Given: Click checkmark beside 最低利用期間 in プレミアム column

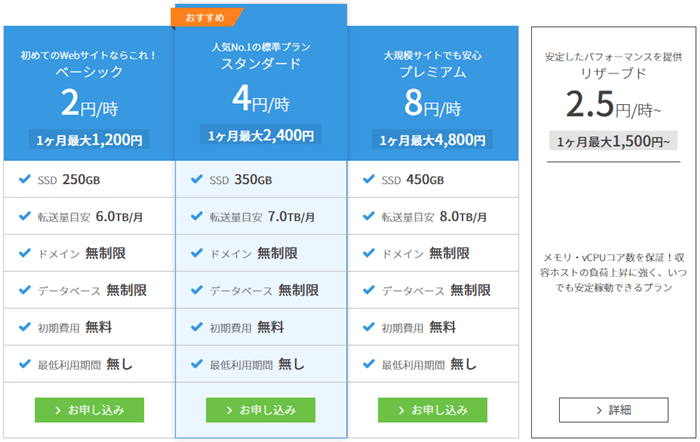Looking at the screenshot, I should coord(369,364).
